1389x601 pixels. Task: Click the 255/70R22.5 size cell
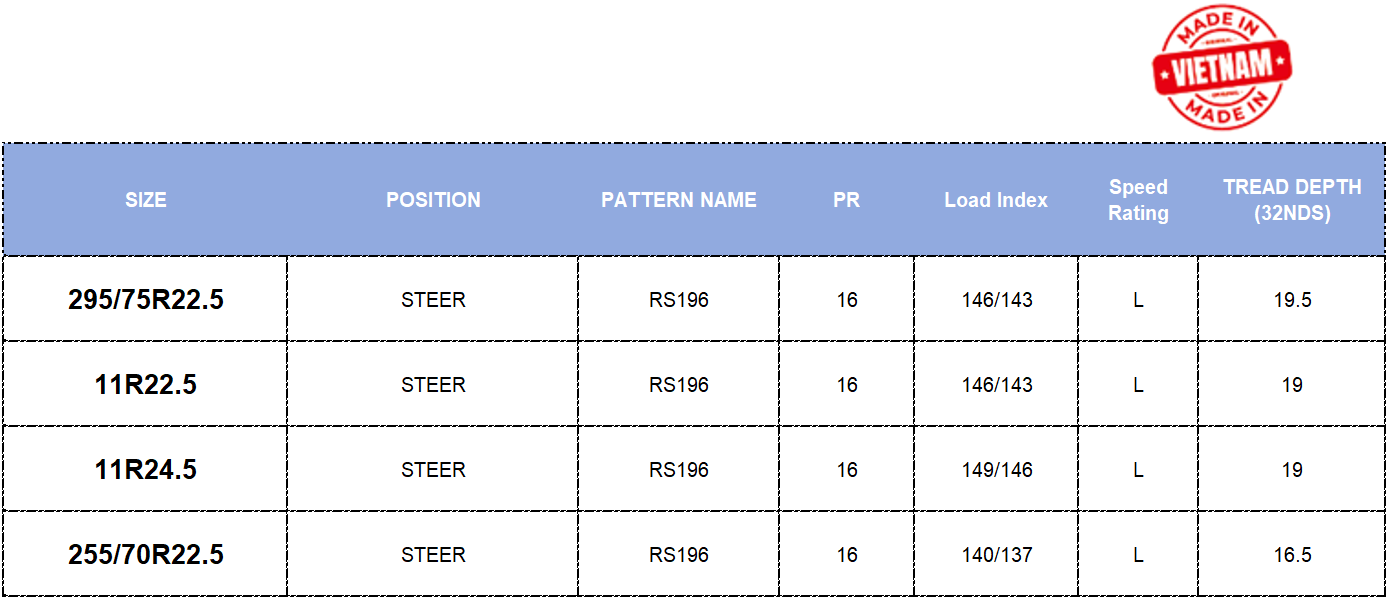146,555
